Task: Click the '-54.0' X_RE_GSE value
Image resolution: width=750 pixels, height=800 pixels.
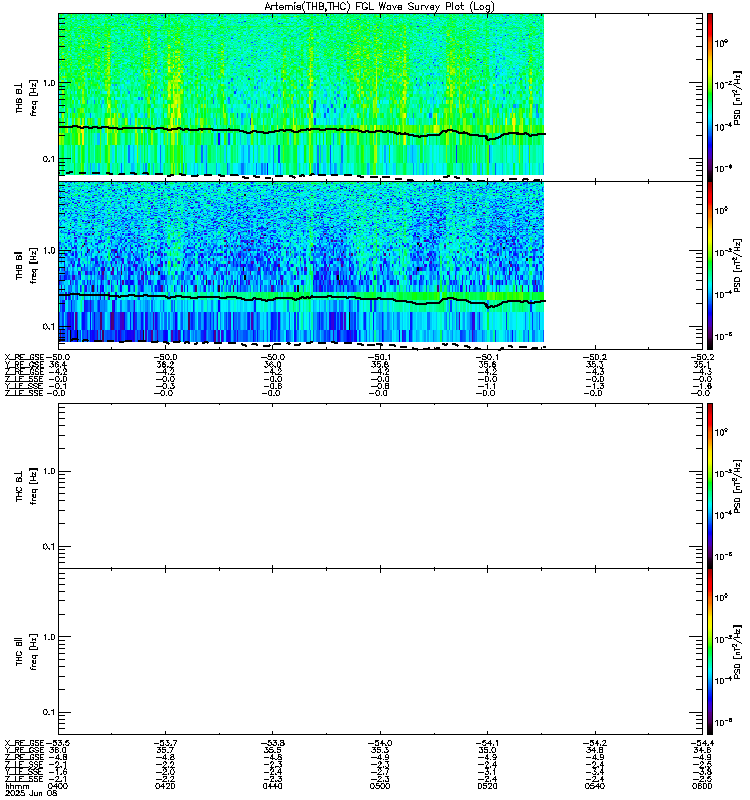Action: point(380,743)
